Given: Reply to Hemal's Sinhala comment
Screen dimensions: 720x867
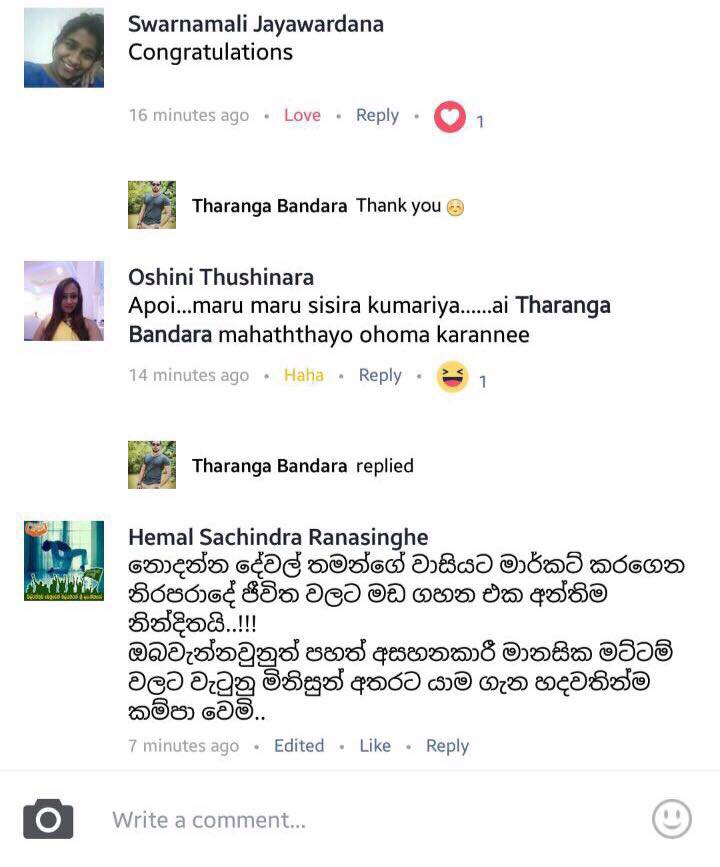Looking at the screenshot, I should pyautogui.click(x=447, y=745).
